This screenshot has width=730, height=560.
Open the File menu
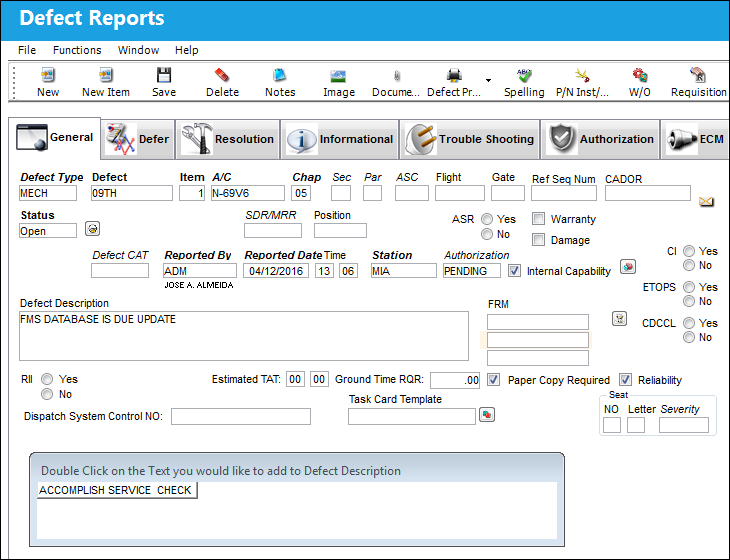27,50
